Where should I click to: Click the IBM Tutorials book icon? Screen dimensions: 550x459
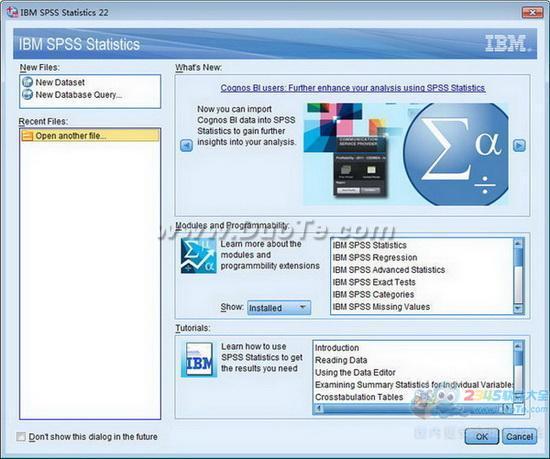point(199,360)
